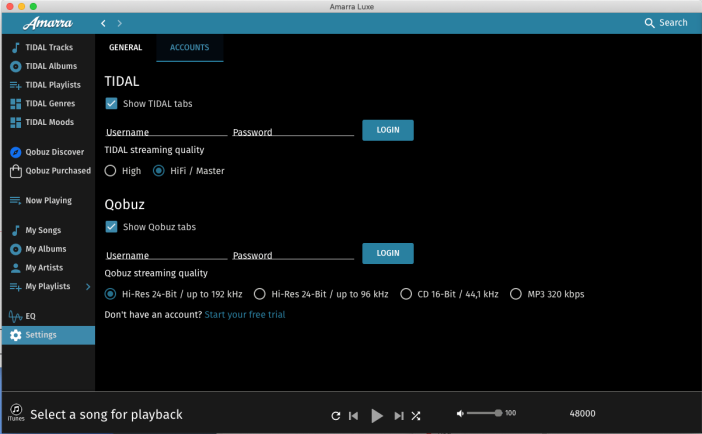This screenshot has width=702, height=434.
Task: Open the Start your free trial link
Action: (244, 315)
